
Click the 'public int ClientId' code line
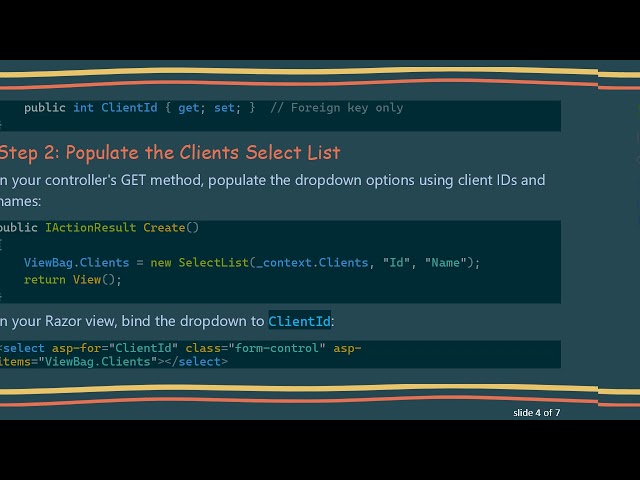213,108
